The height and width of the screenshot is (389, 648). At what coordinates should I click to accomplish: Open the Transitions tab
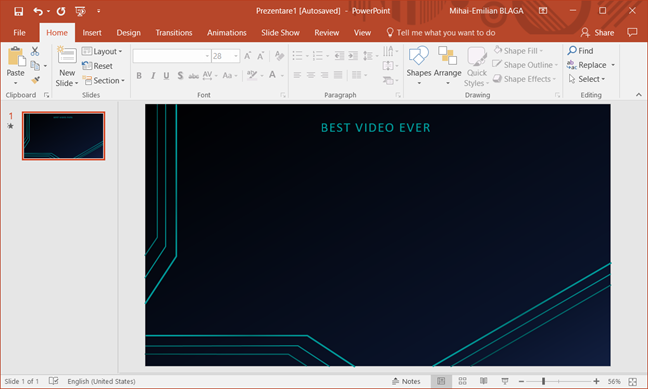(174, 33)
